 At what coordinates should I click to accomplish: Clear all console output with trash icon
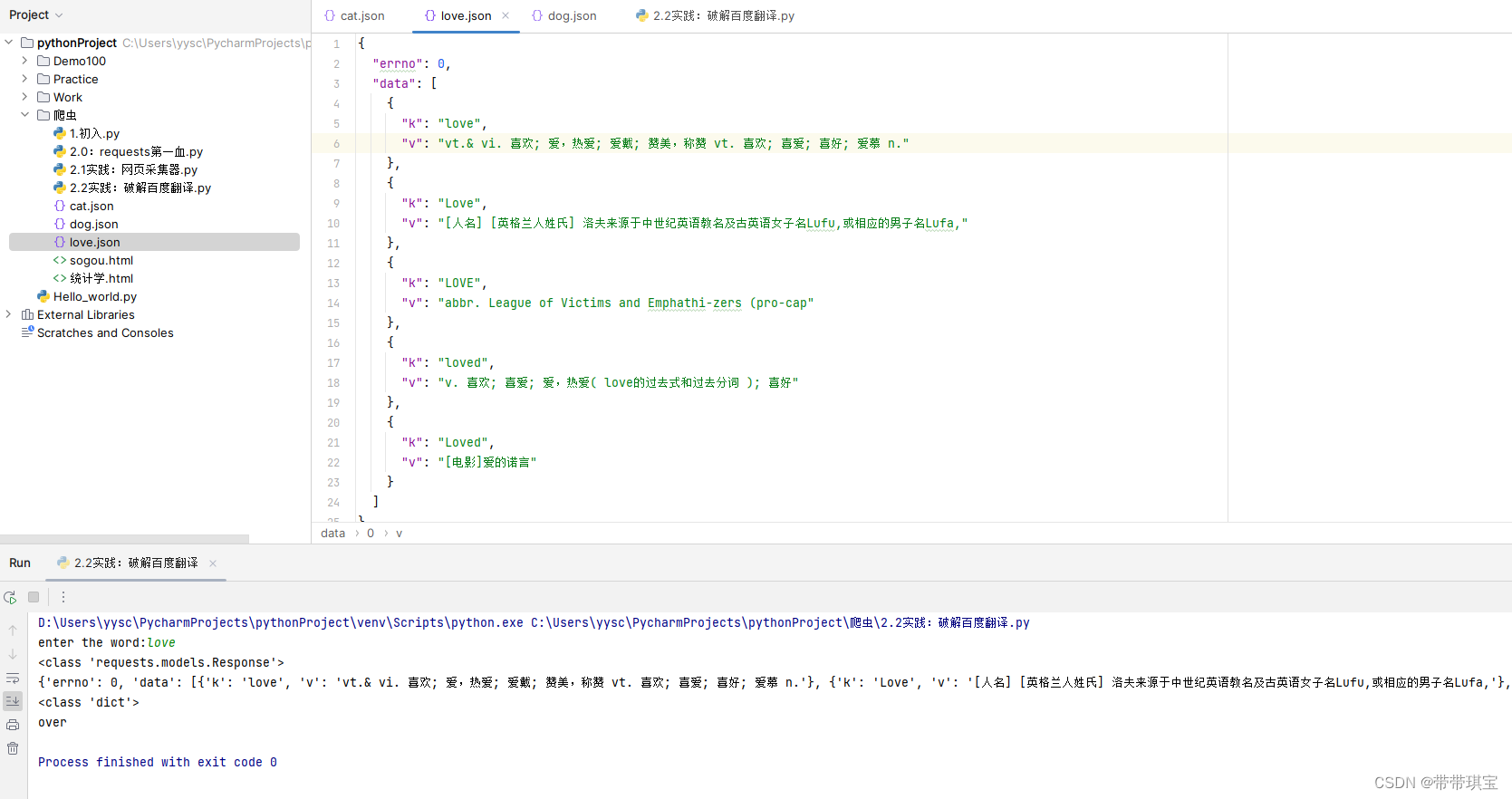(13, 748)
